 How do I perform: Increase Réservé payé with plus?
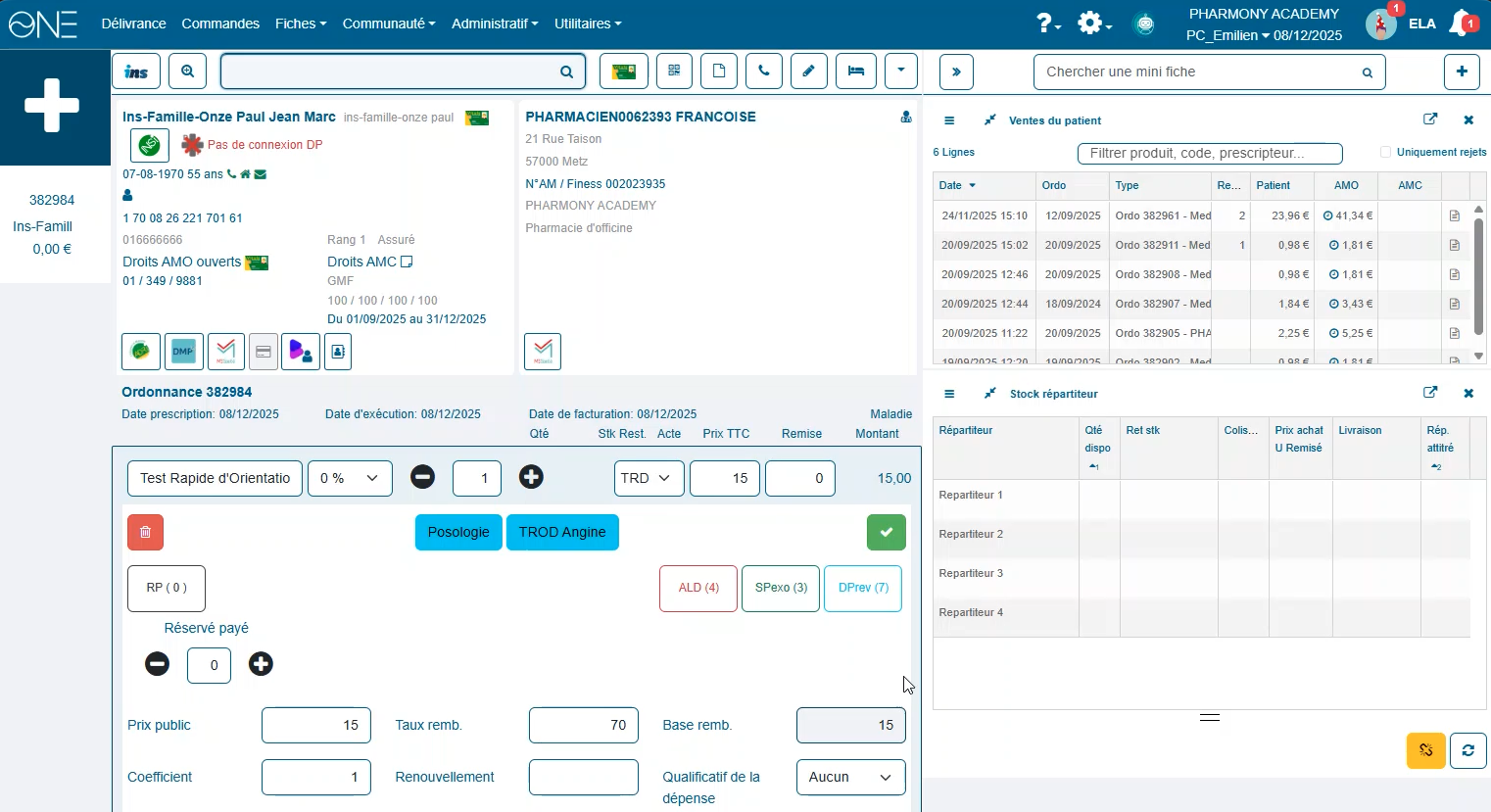point(261,664)
